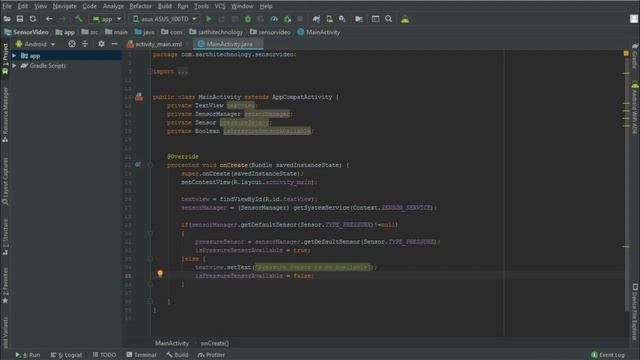Hide the Project panel with minus icon

click(x=114, y=44)
